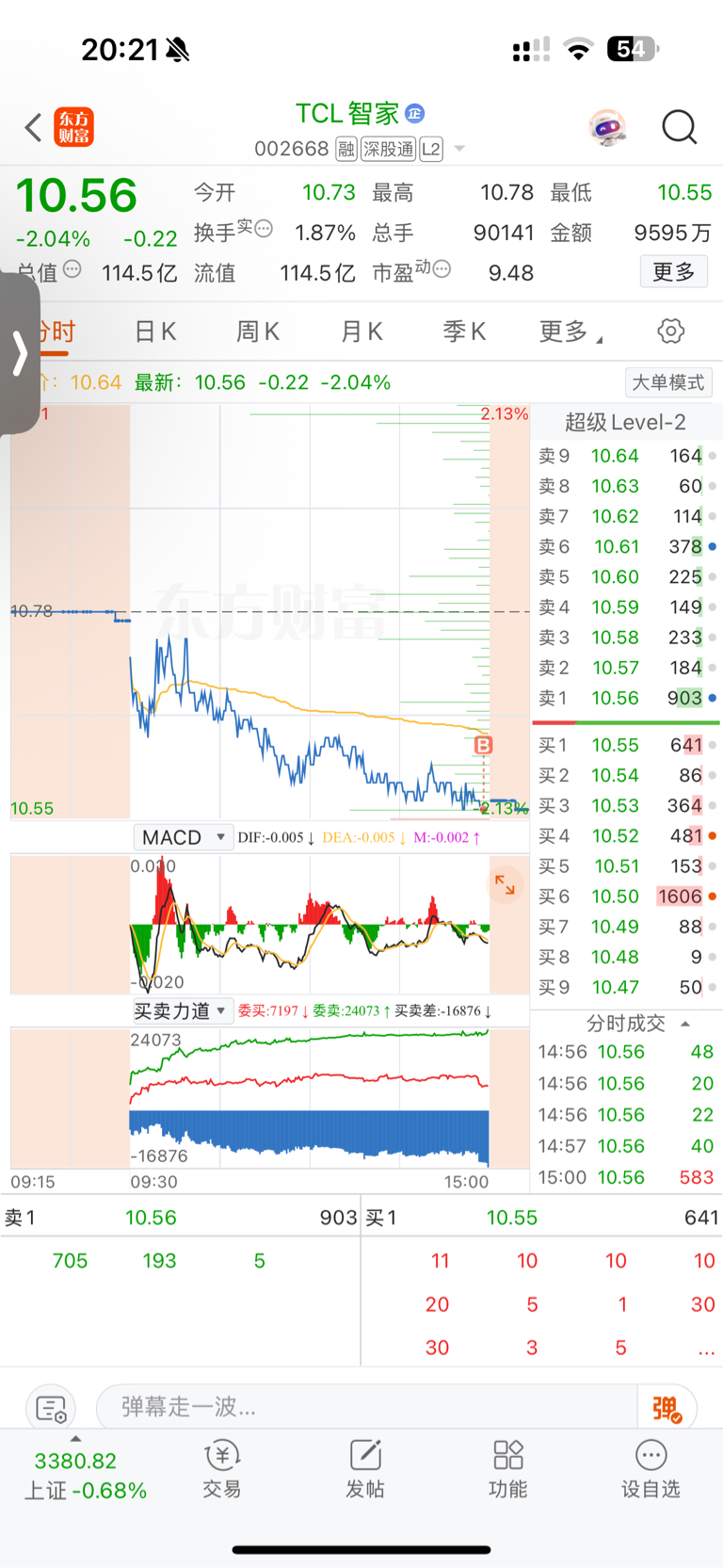Tap info icon beside 总值
Image resolution: width=723 pixels, height=1568 pixels.
click(x=72, y=269)
